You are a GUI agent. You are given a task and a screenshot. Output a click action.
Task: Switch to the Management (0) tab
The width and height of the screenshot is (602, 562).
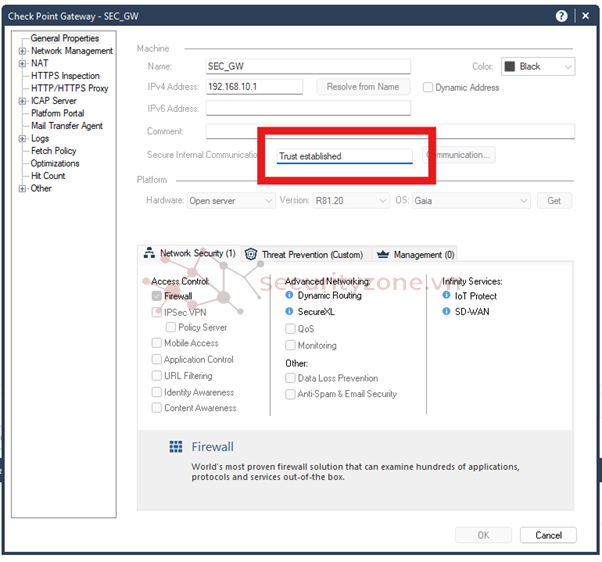click(415, 255)
